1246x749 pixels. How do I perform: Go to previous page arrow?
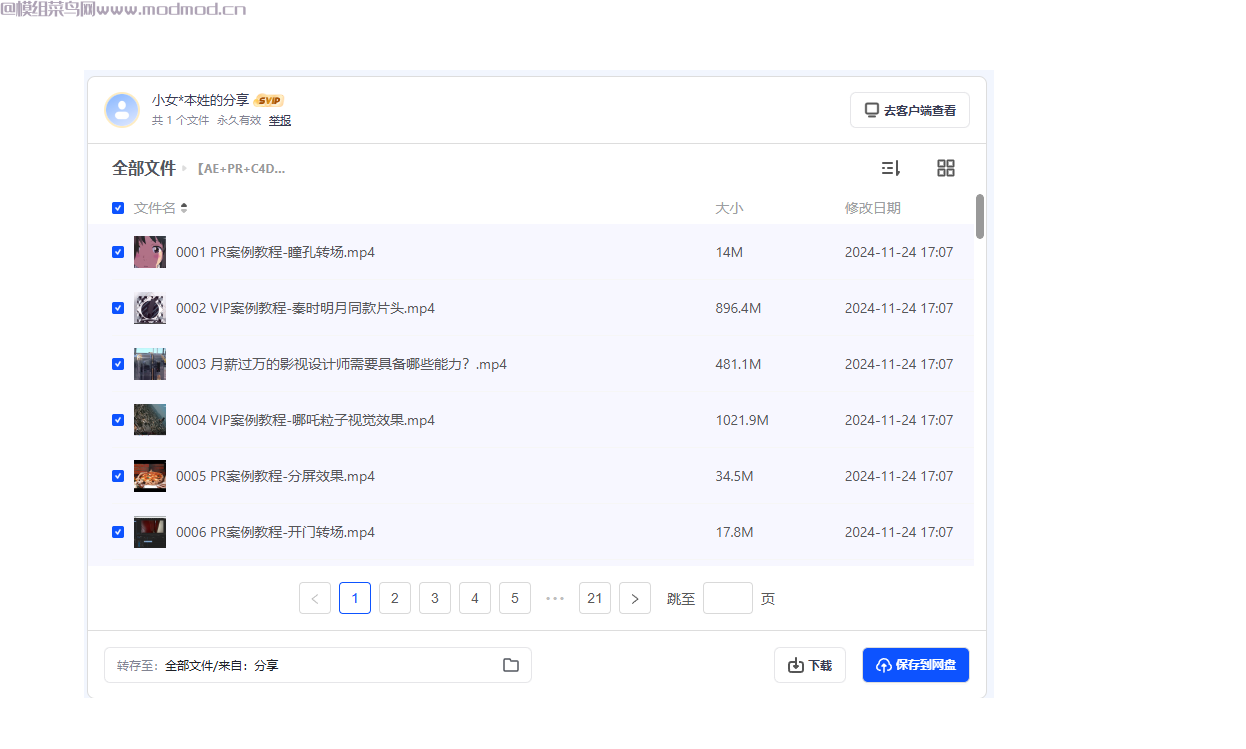pos(315,598)
